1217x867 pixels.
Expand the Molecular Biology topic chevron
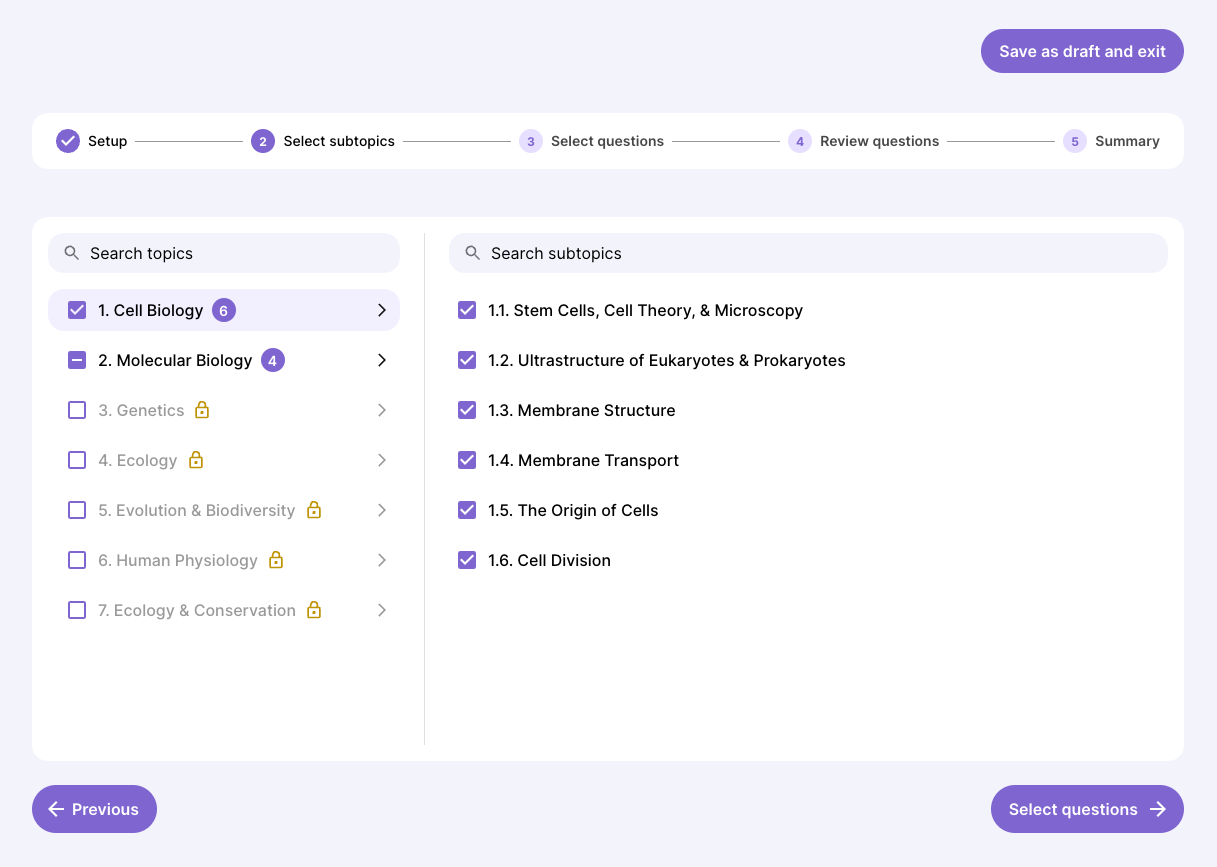(x=381, y=360)
